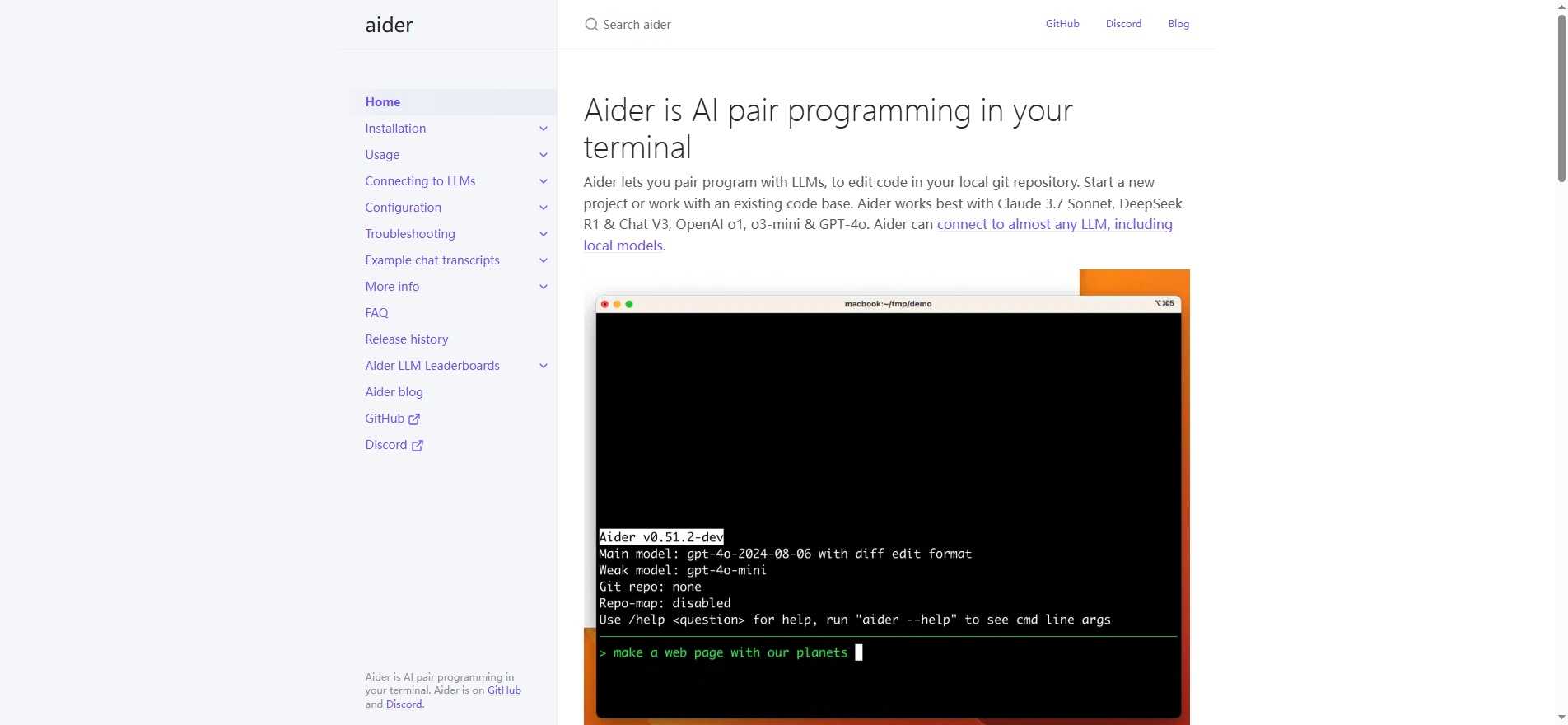The image size is (1568, 725).
Task: Expand Aider LLM Leaderboards chevron
Action: (544, 366)
